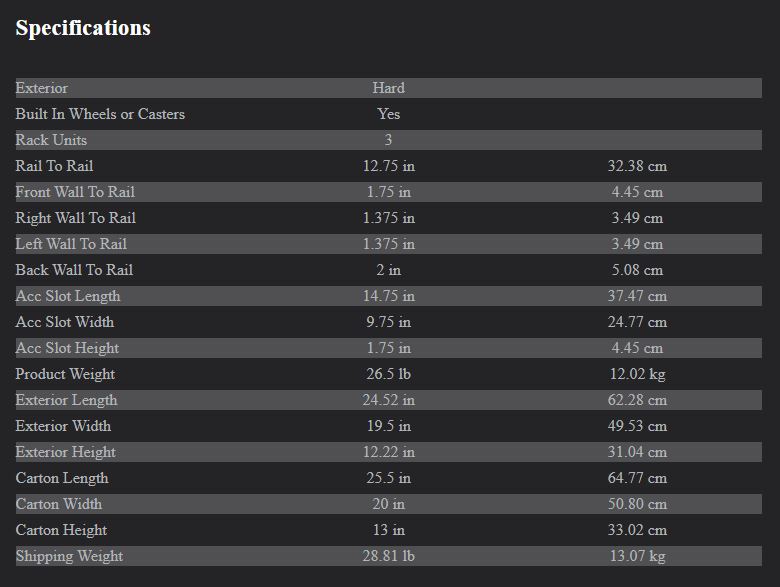Click Product Weight 12.02 kg value
The width and height of the screenshot is (780, 587).
tap(637, 374)
